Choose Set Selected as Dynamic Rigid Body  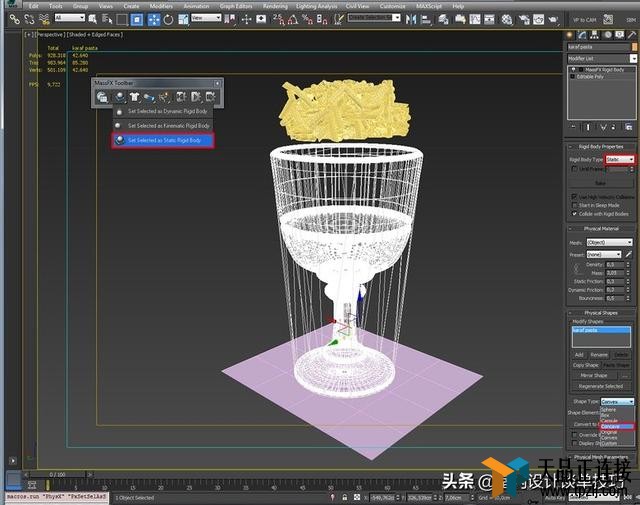coord(163,111)
